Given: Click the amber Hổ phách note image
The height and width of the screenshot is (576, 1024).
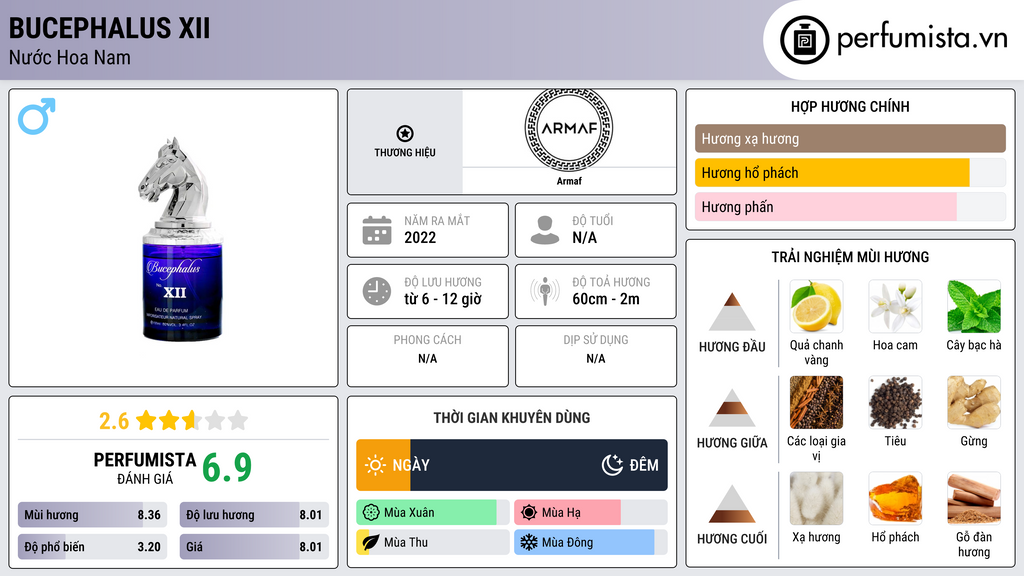Looking at the screenshot, I should click(895, 498).
